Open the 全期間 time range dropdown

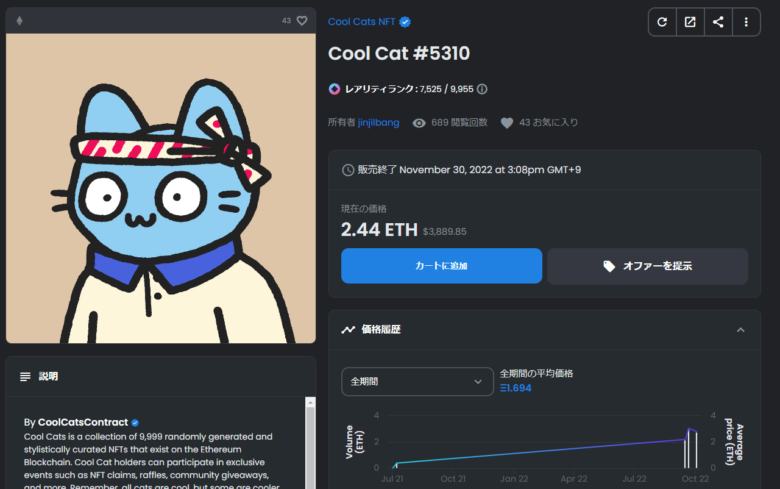[x=417, y=382]
